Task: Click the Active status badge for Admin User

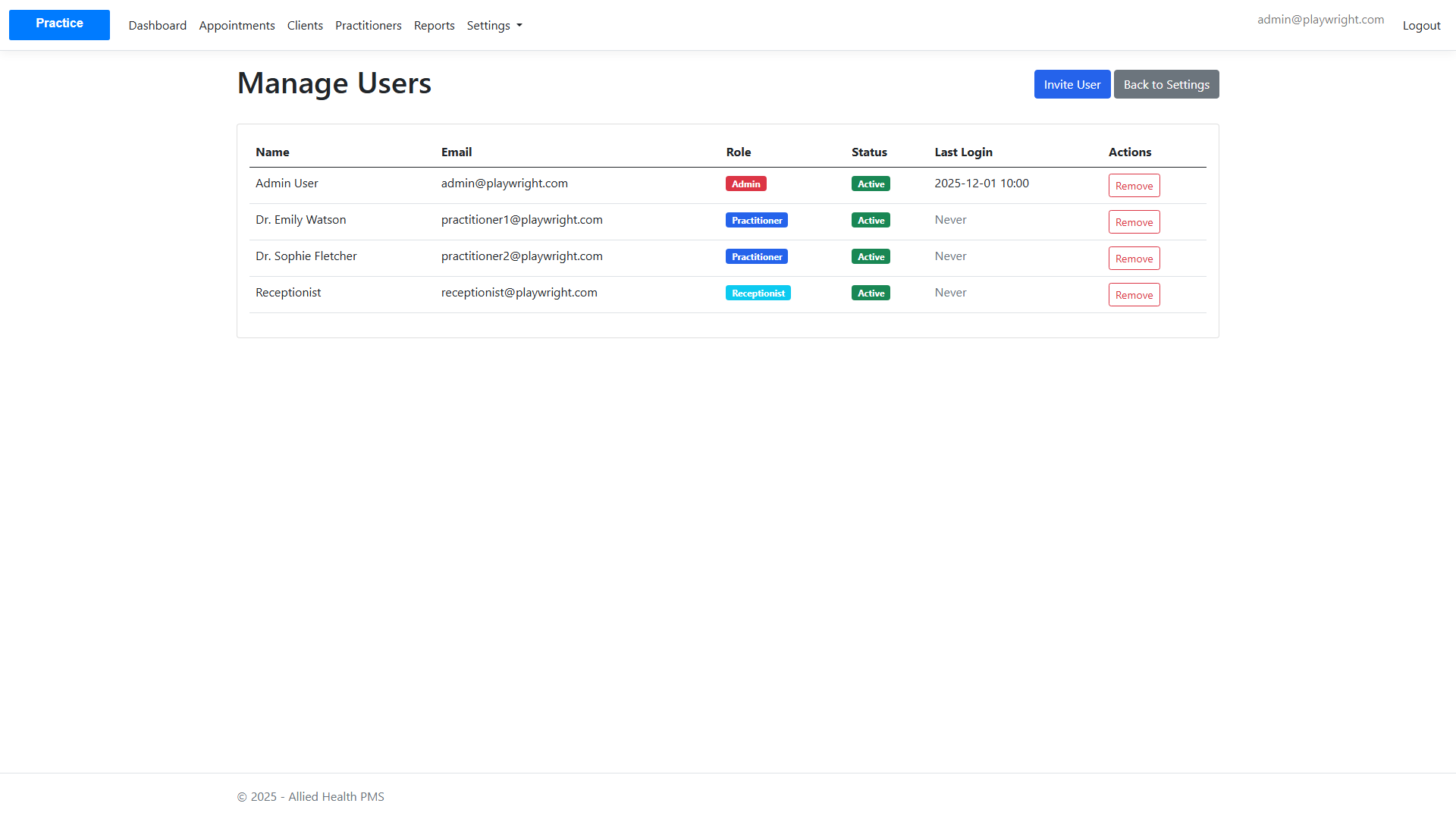Action: (871, 184)
